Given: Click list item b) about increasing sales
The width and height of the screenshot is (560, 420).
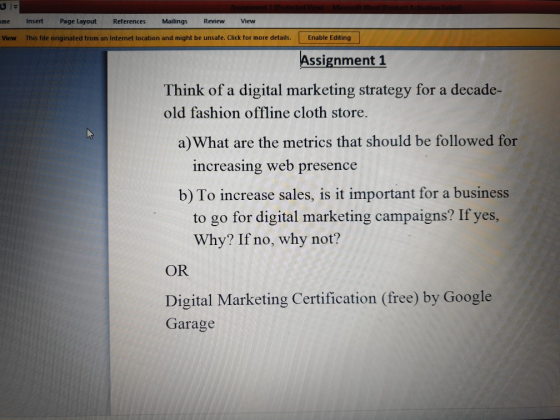Looking at the screenshot, I should (x=344, y=216).
